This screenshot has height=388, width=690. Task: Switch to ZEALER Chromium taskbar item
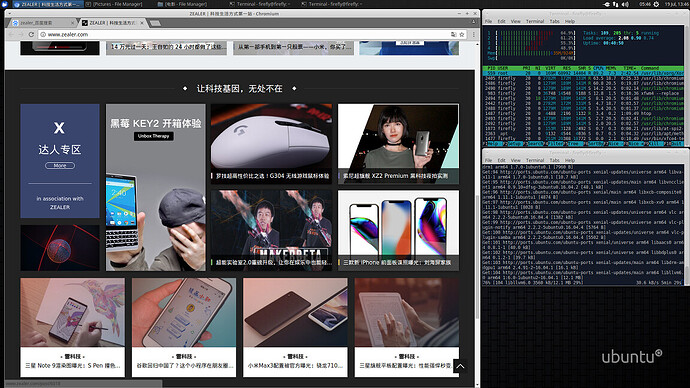tap(47, 4)
